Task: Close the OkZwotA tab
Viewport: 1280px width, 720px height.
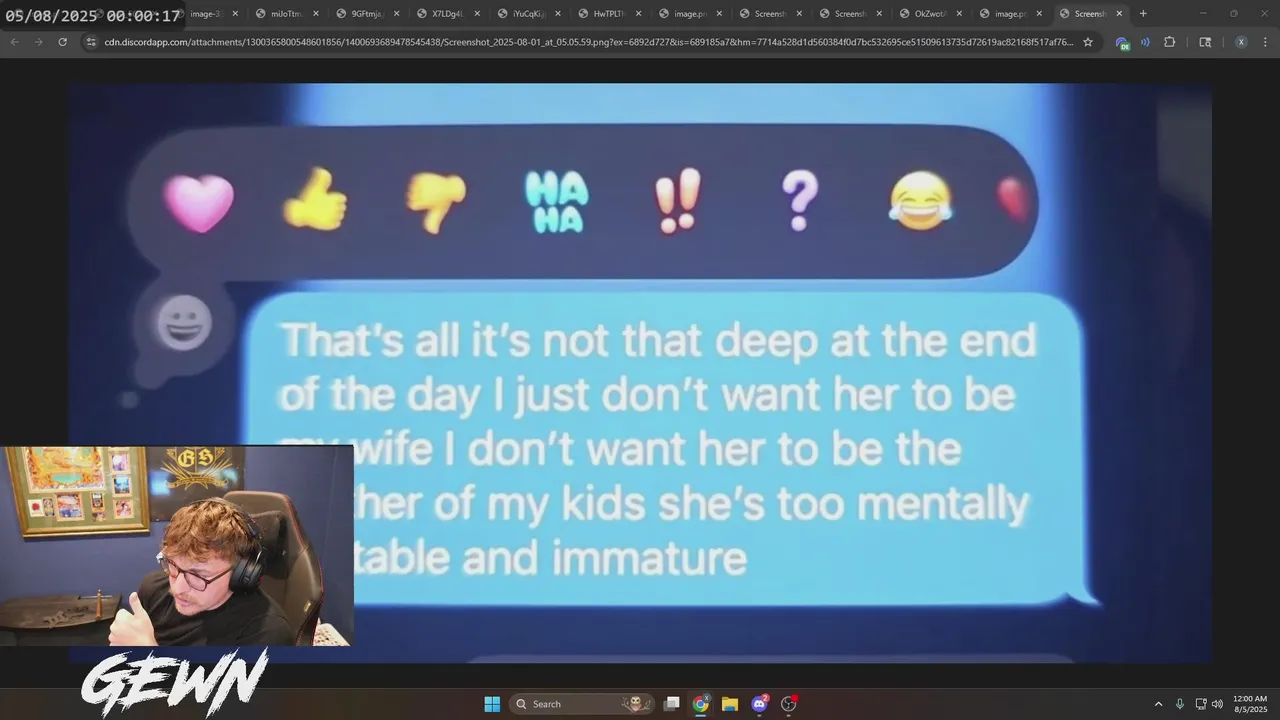Action: click(958, 14)
